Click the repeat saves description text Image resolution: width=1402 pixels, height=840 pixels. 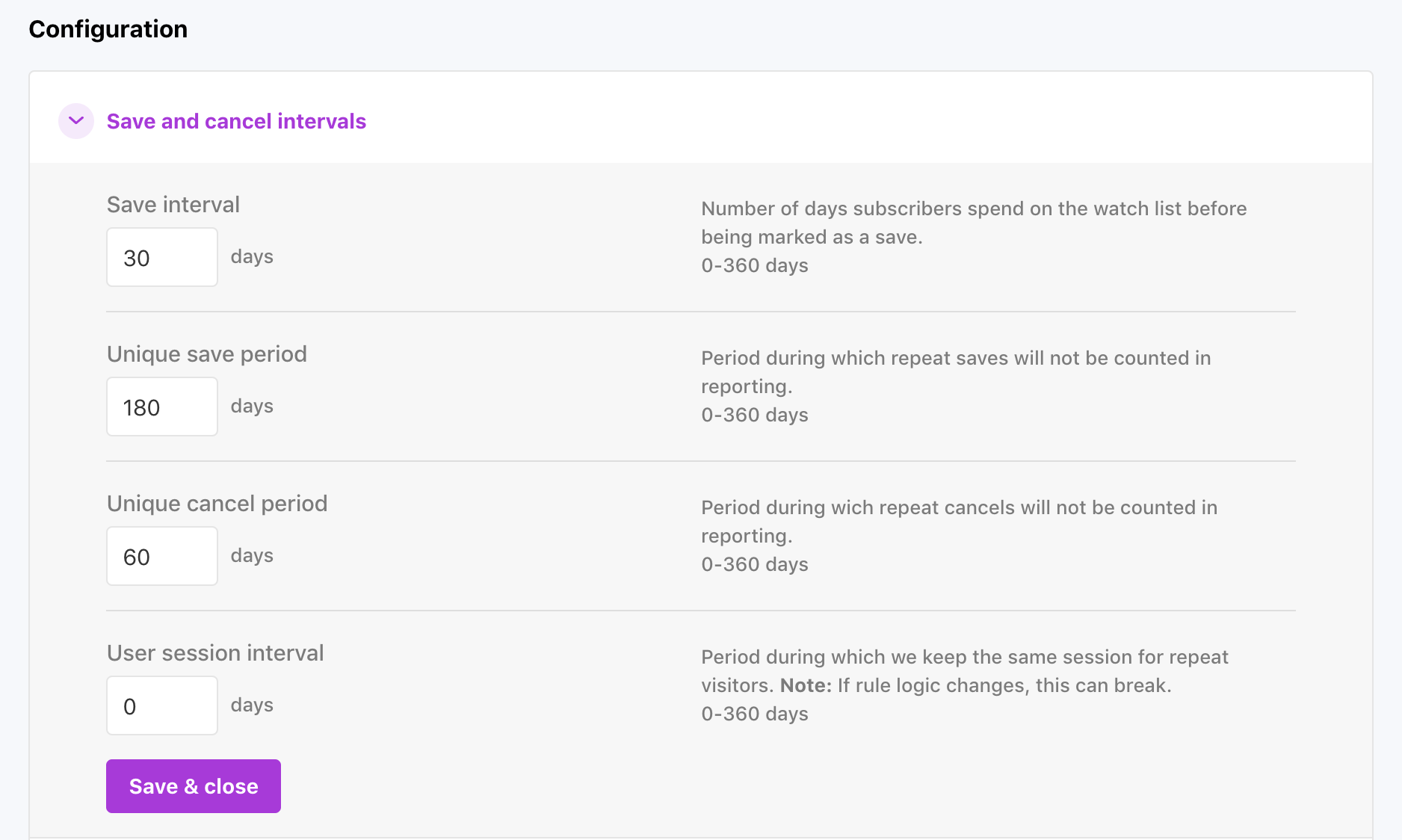[x=956, y=372]
